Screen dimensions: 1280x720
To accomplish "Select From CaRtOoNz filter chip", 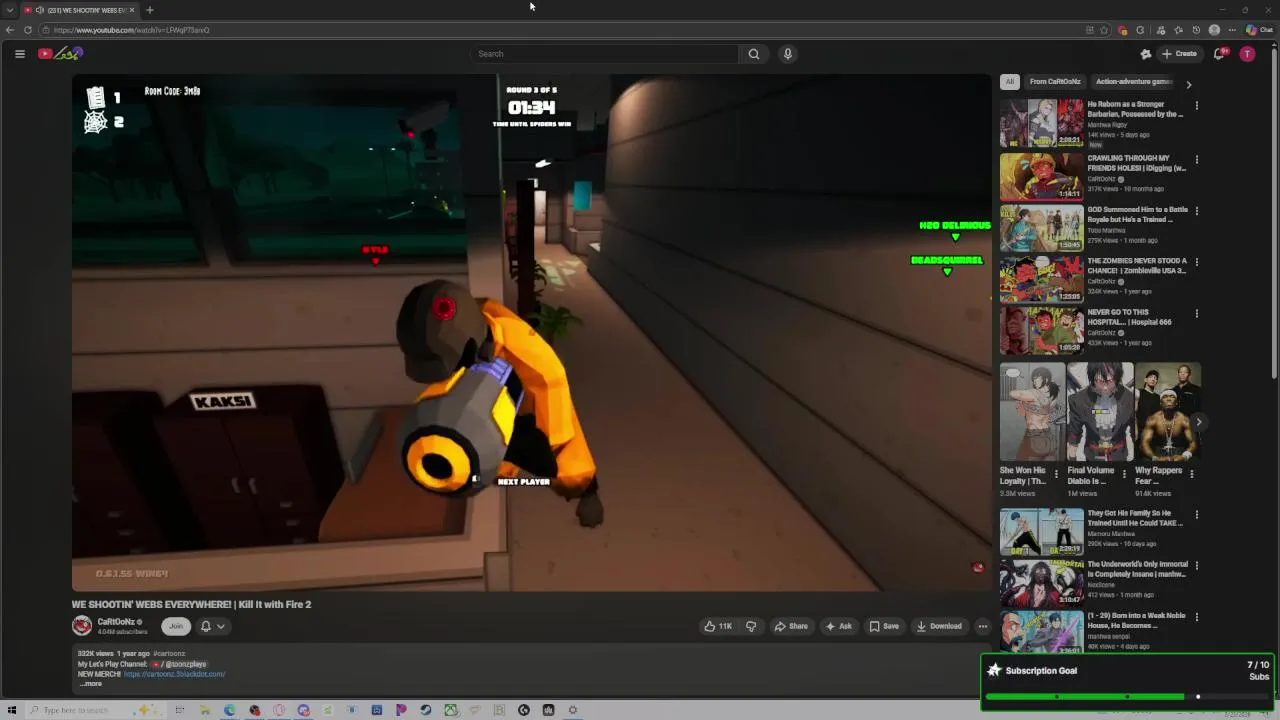I will 1055,82.
